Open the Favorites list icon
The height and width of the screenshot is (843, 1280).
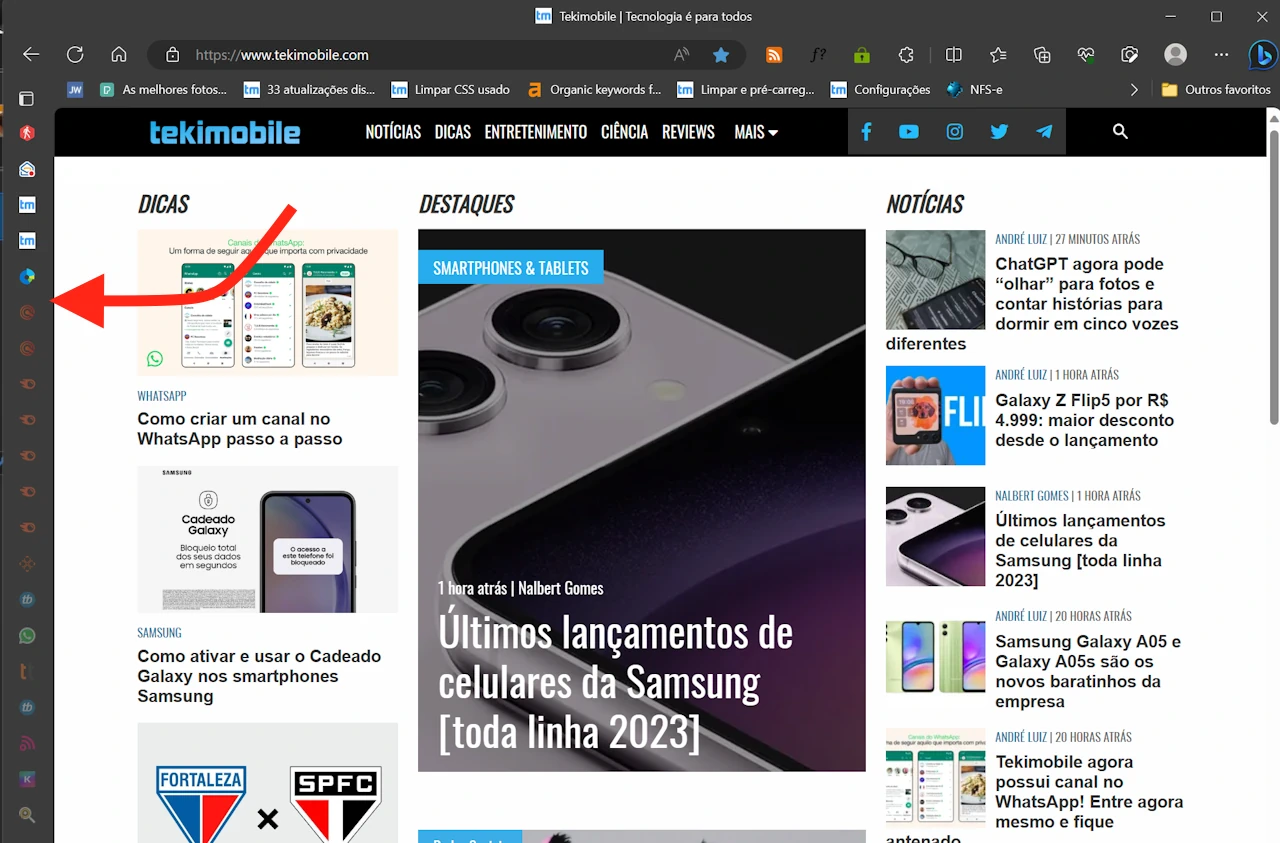click(x=998, y=55)
